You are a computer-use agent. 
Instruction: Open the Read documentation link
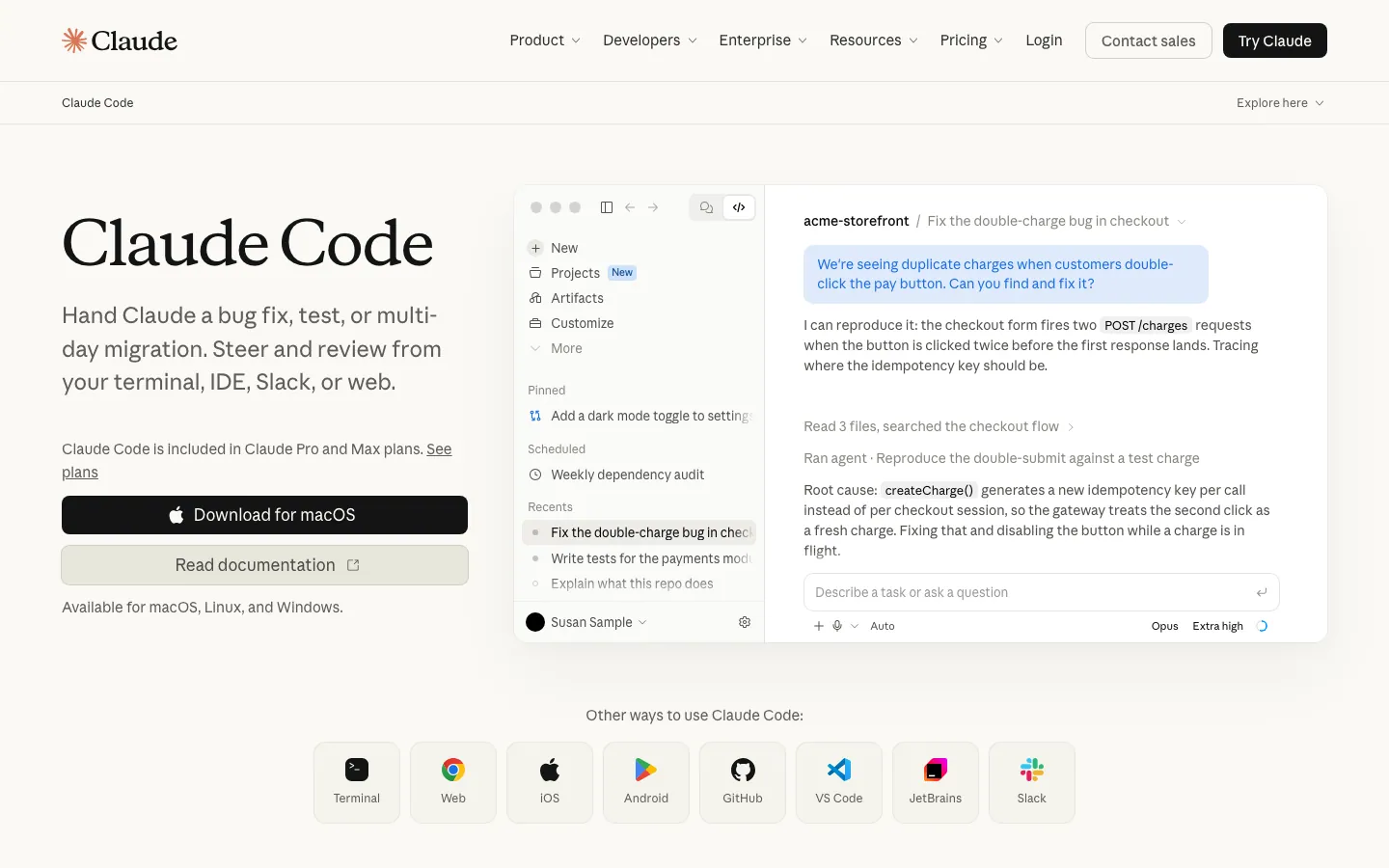pos(264,565)
